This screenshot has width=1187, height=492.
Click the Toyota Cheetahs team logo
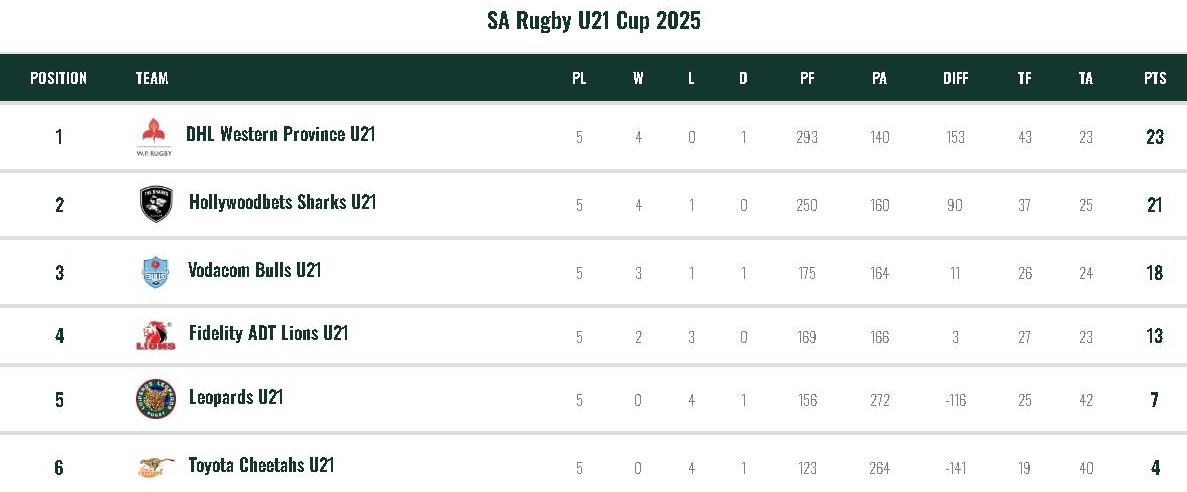coord(156,466)
